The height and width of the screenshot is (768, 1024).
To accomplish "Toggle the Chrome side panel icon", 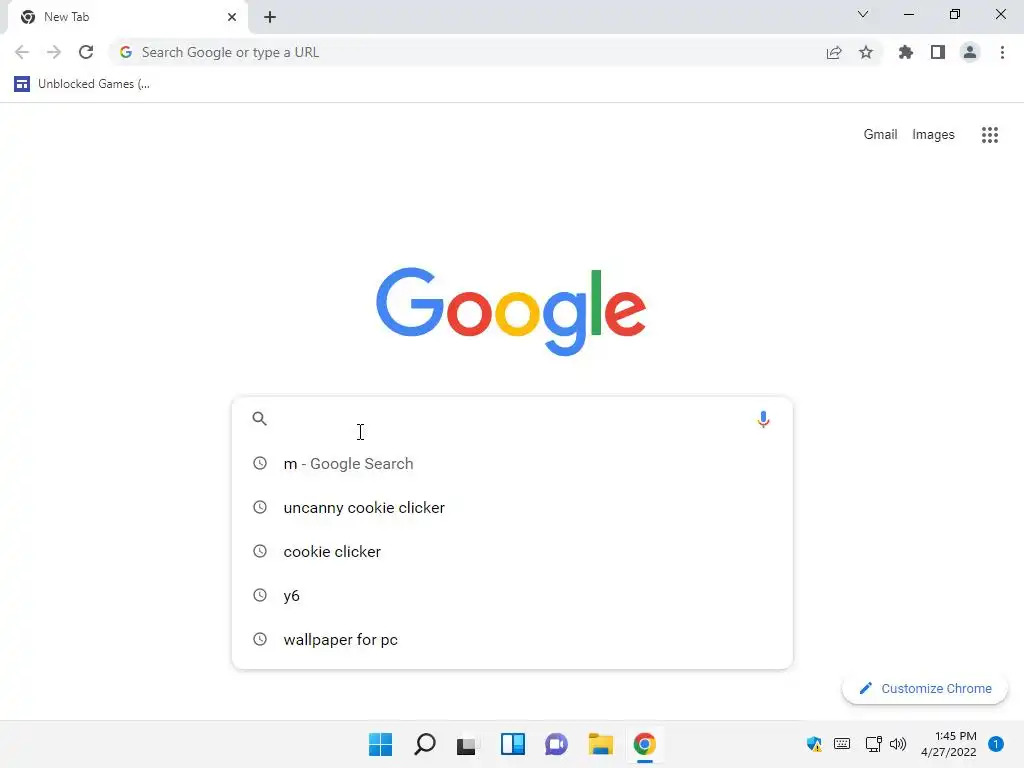I will 938,52.
